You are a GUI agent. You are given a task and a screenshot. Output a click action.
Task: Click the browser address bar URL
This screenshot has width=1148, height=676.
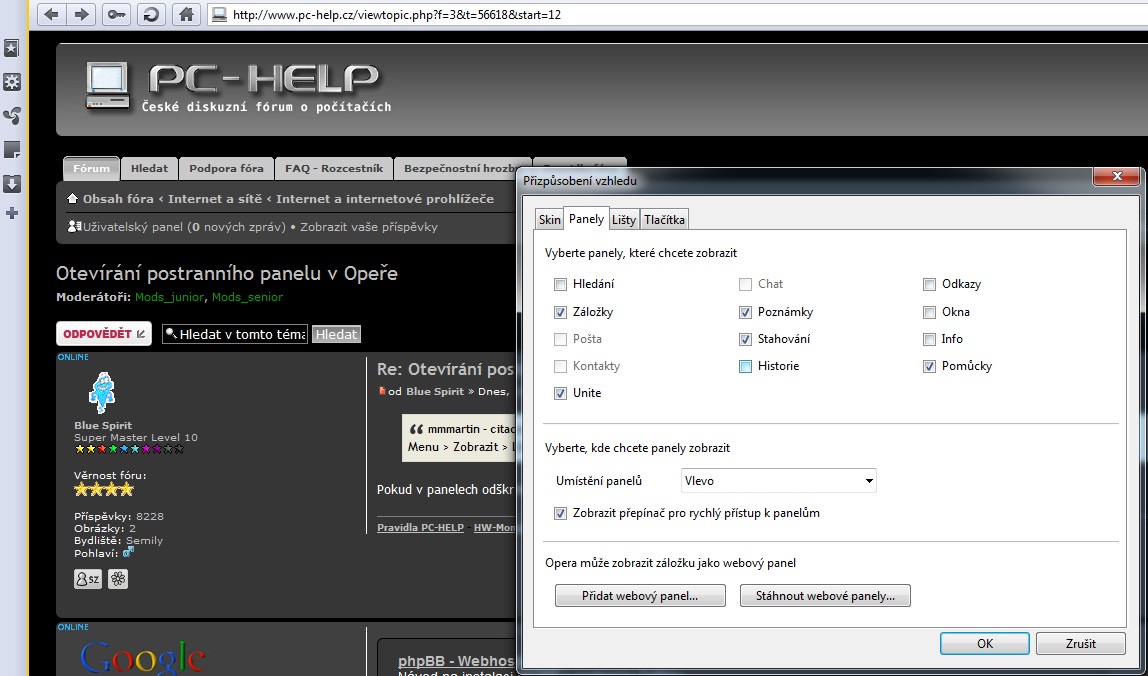397,14
